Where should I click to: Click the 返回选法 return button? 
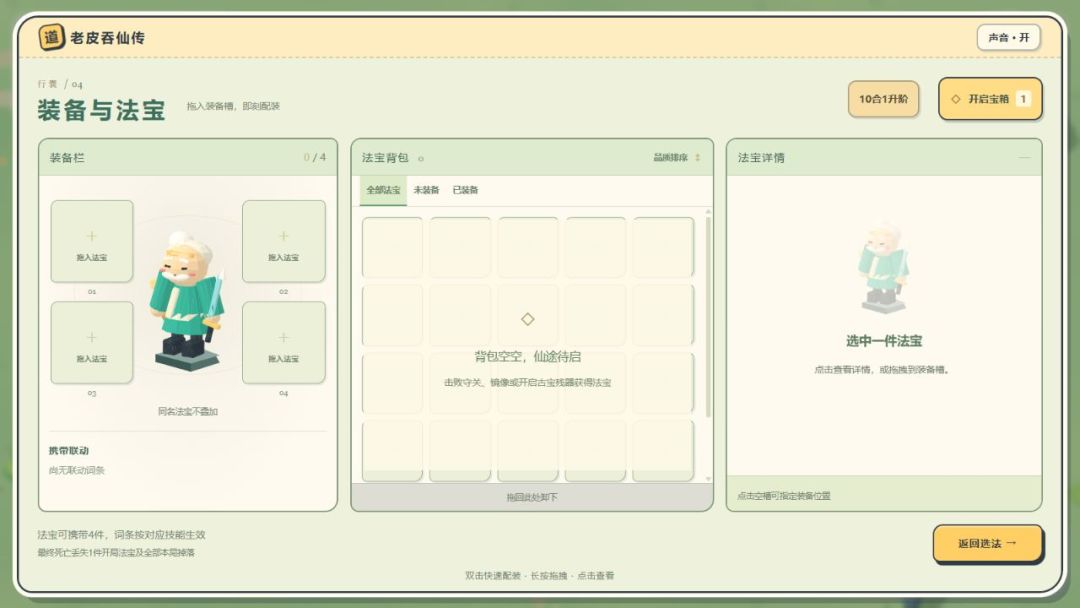tap(987, 543)
